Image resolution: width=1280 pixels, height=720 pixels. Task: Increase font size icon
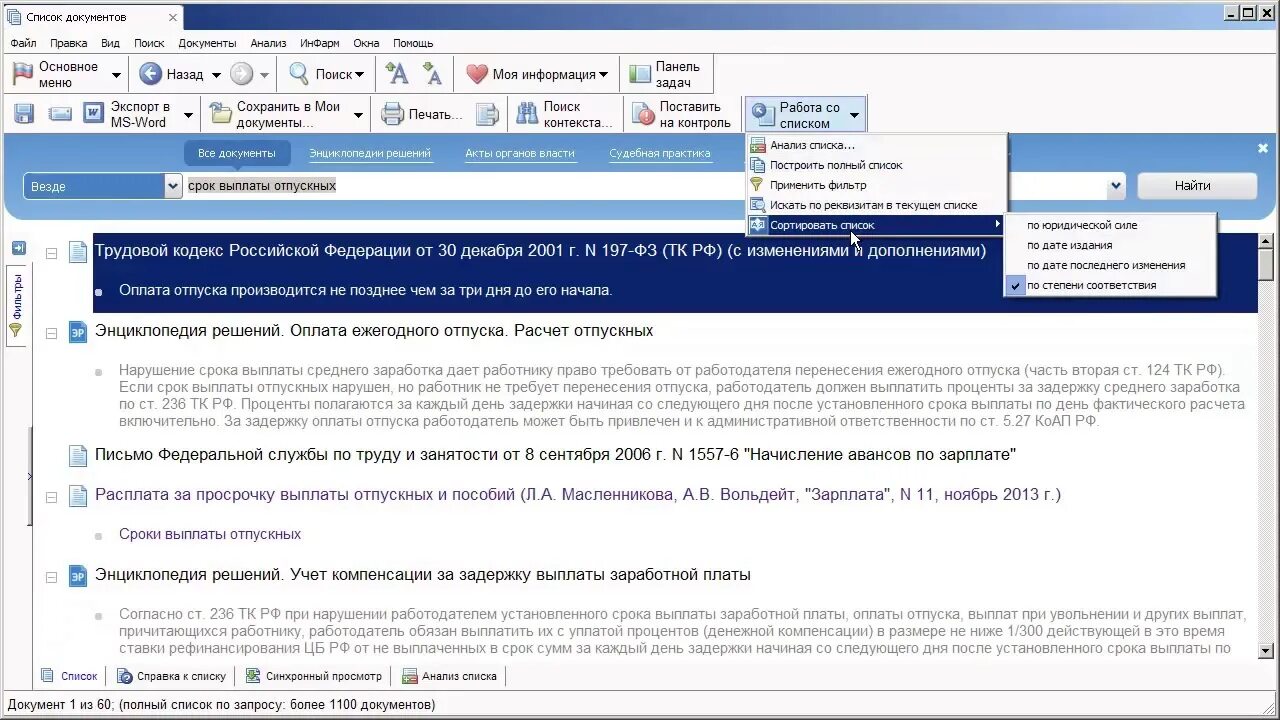[x=397, y=74]
